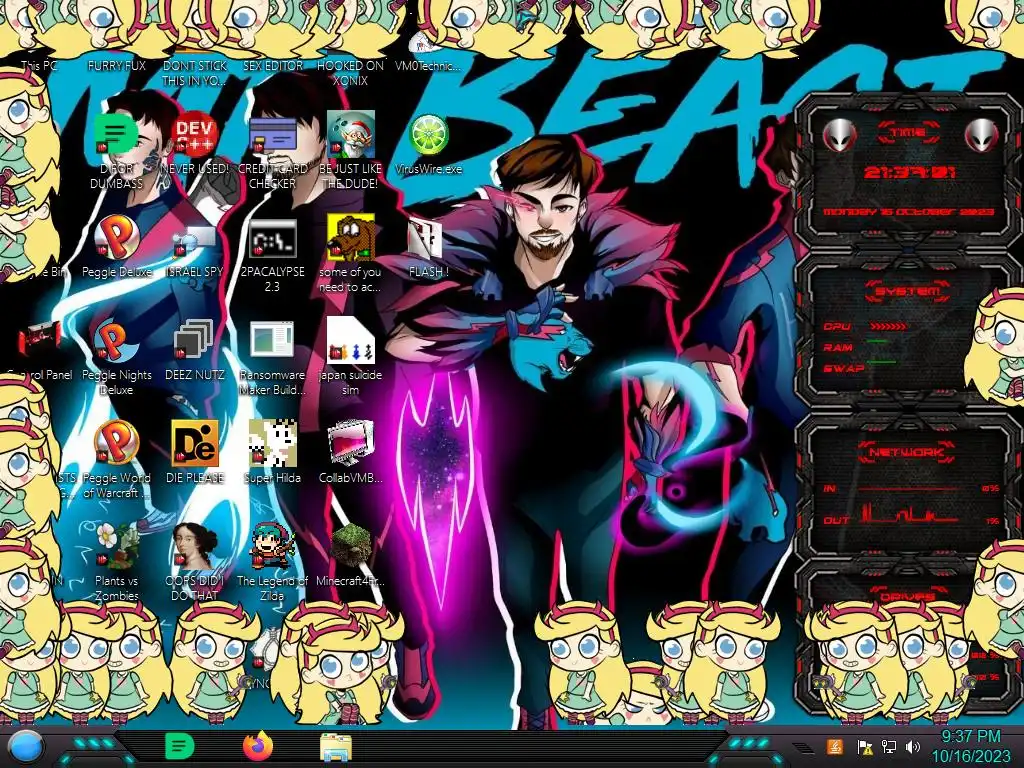Open the taskbar clock showing 9:37 PM
This screenshot has height=768, width=1024.
(970, 746)
